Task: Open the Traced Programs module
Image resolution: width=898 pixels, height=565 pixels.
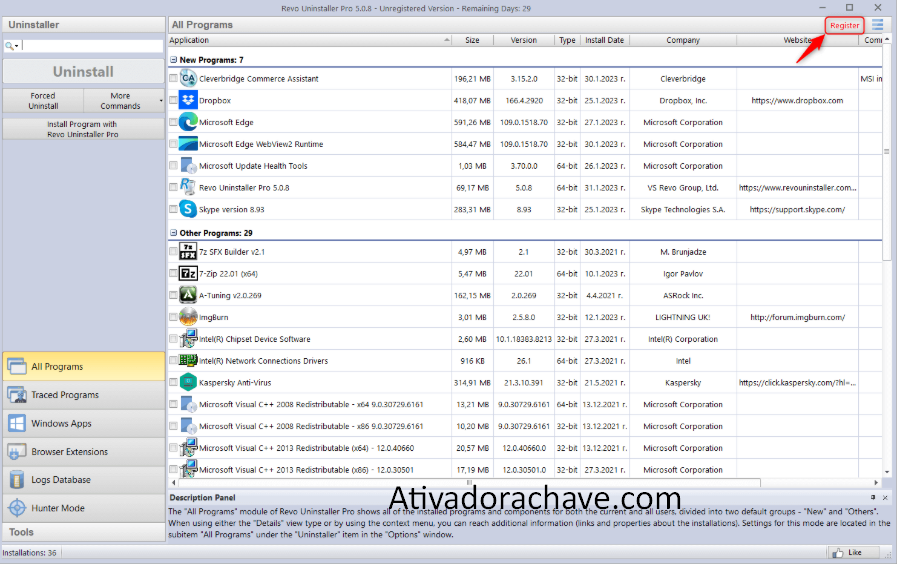Action: point(84,395)
